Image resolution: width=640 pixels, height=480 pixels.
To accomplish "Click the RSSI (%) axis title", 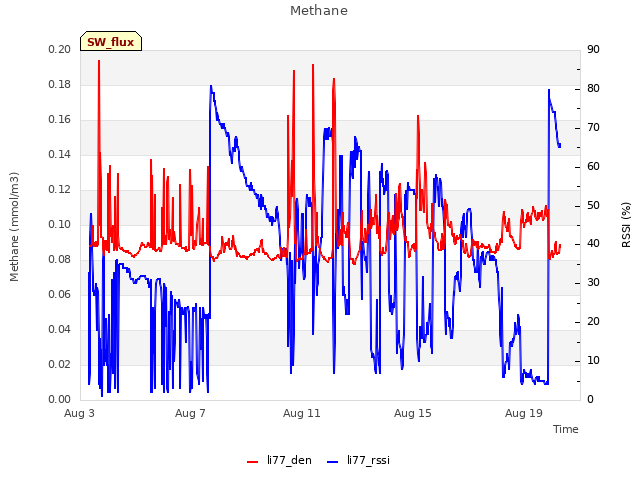I will [x=626, y=225].
